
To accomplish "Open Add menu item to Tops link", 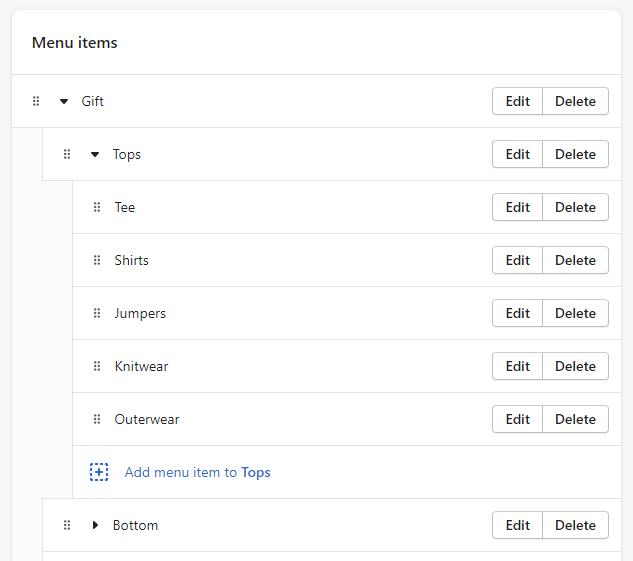I will pos(197,472).
